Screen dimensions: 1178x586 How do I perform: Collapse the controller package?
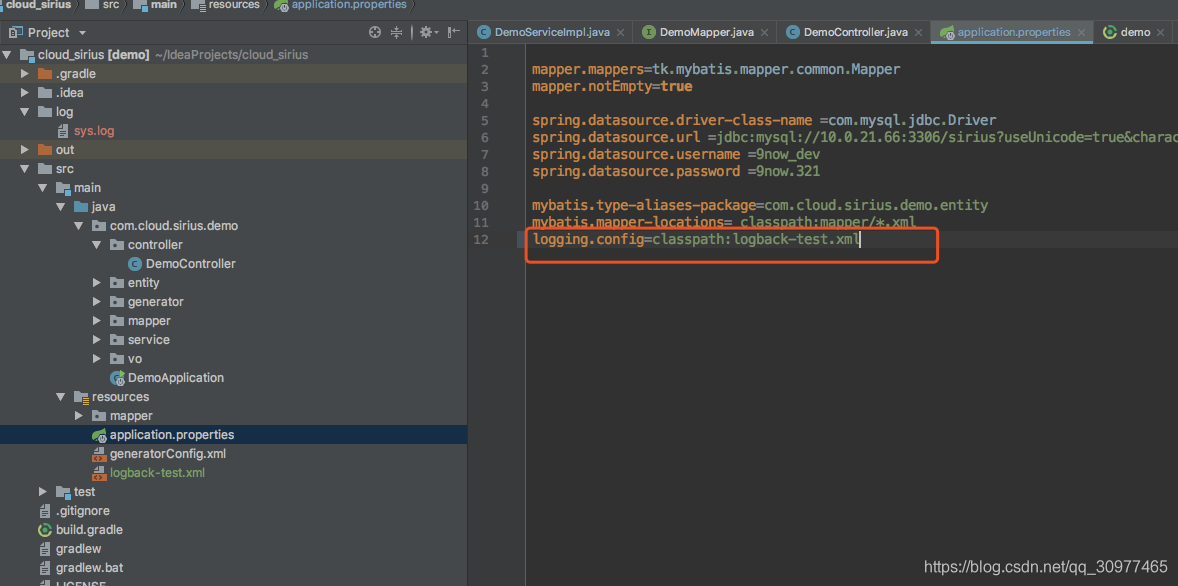coord(97,245)
